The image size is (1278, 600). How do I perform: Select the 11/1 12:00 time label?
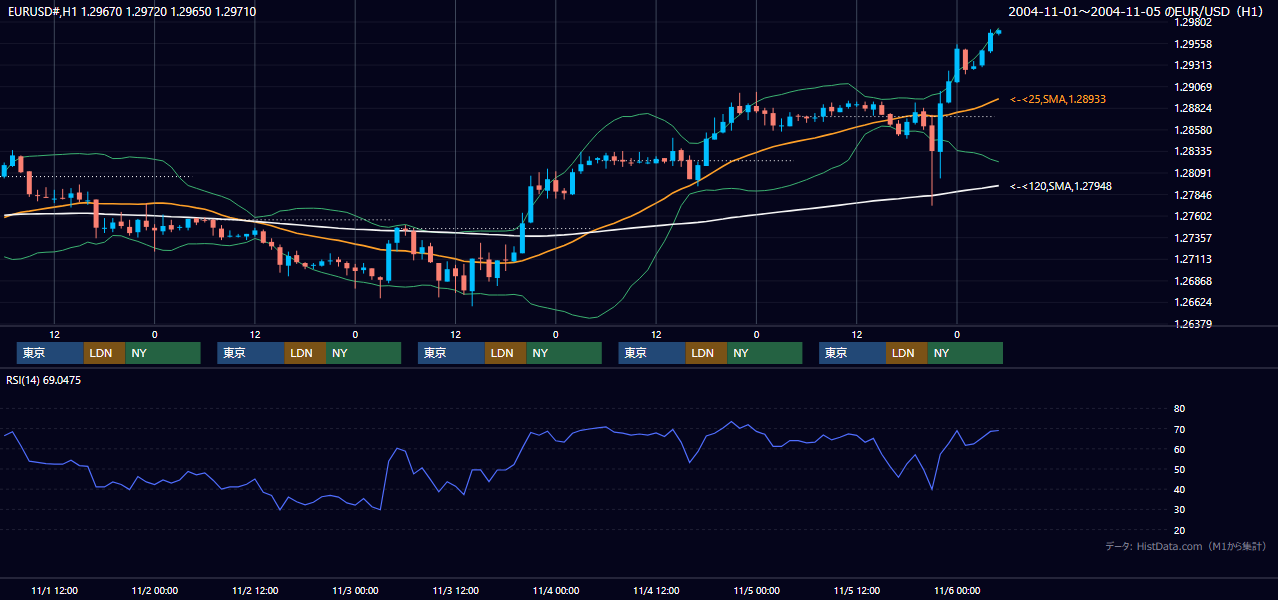click(54, 590)
